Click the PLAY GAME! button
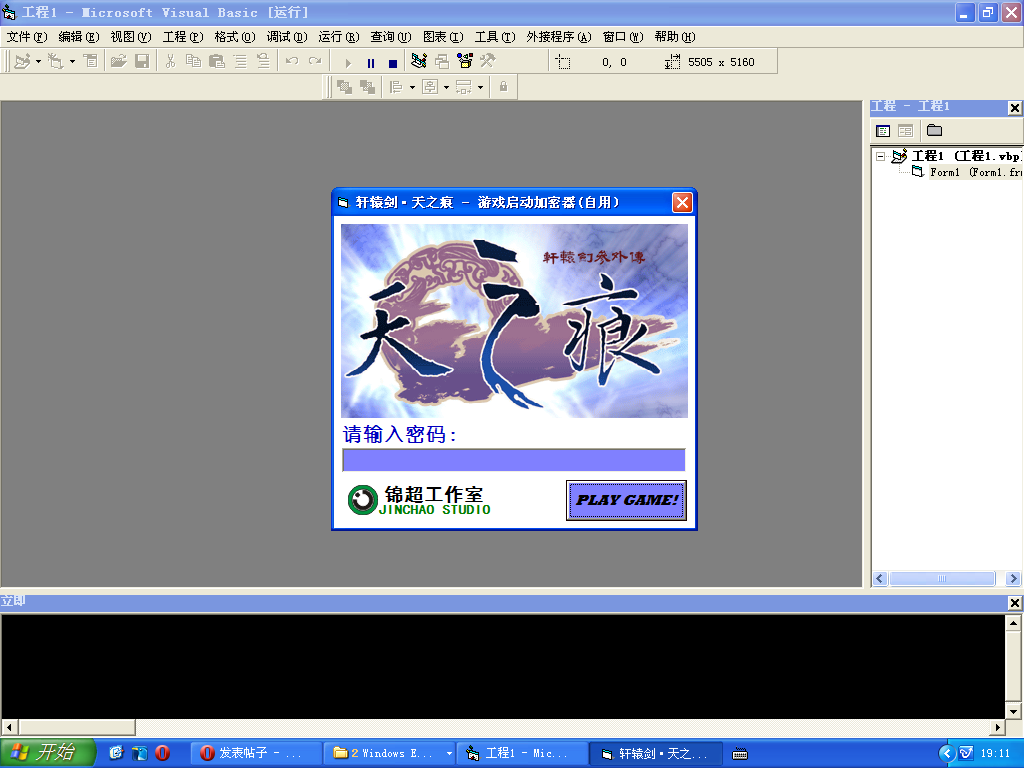 click(x=626, y=500)
